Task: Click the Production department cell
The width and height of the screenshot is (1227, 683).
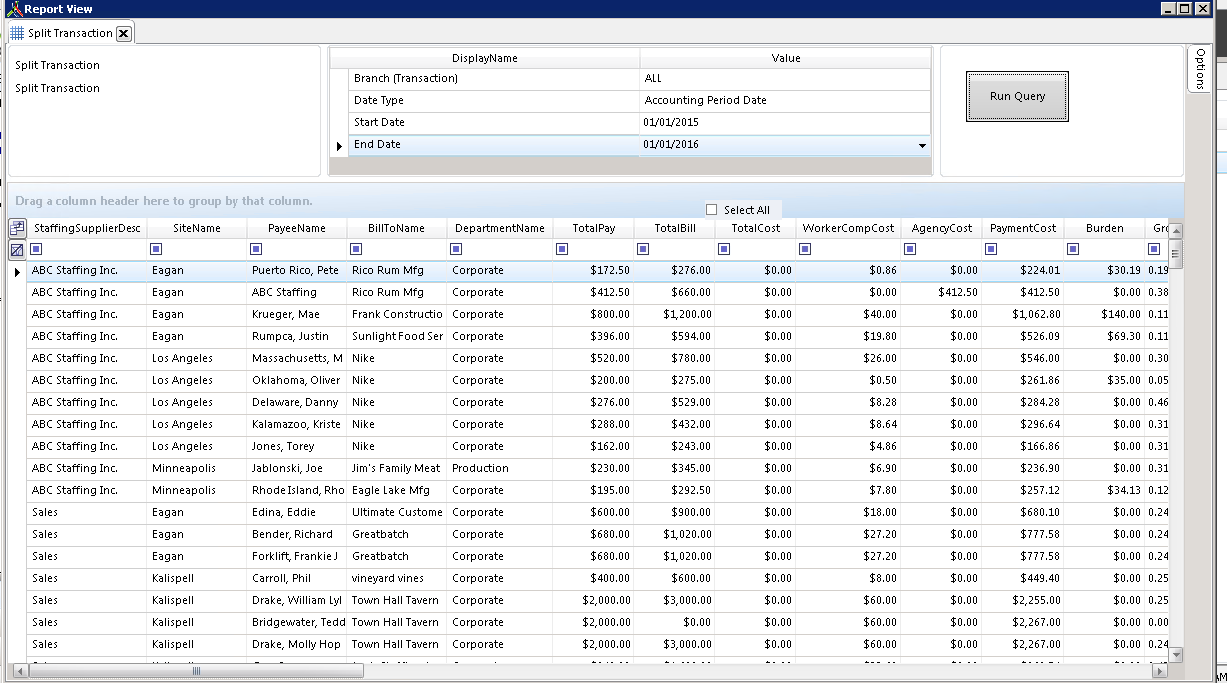Action: pos(500,469)
